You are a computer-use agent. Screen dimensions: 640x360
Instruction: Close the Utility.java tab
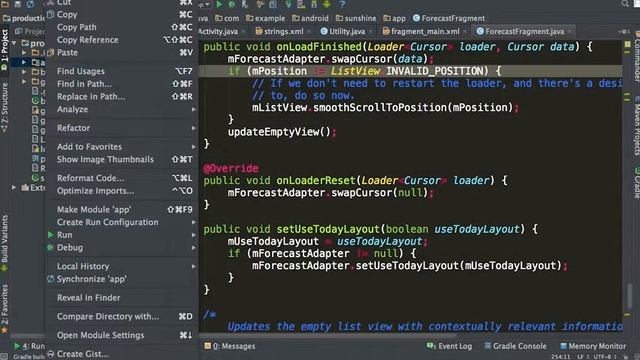pos(370,31)
